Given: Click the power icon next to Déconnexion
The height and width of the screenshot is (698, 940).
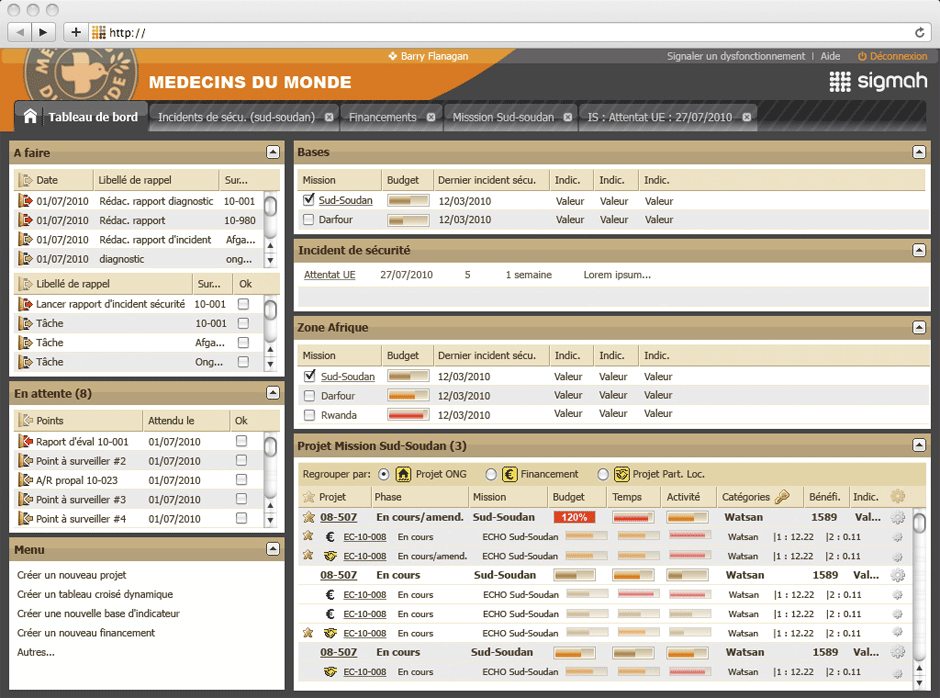Looking at the screenshot, I should pos(862,56).
